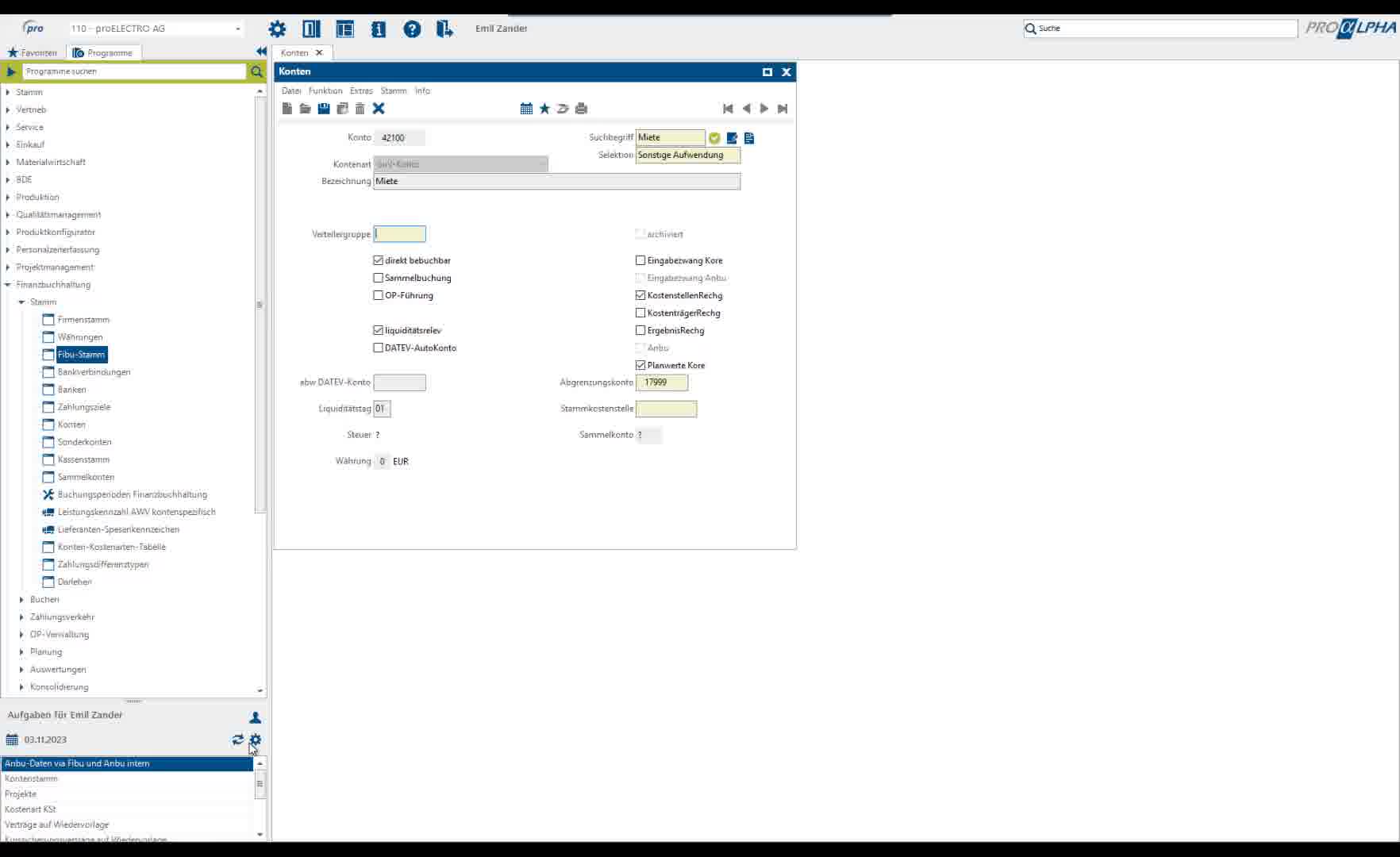Switch to the Favoriten tab

tap(33, 52)
